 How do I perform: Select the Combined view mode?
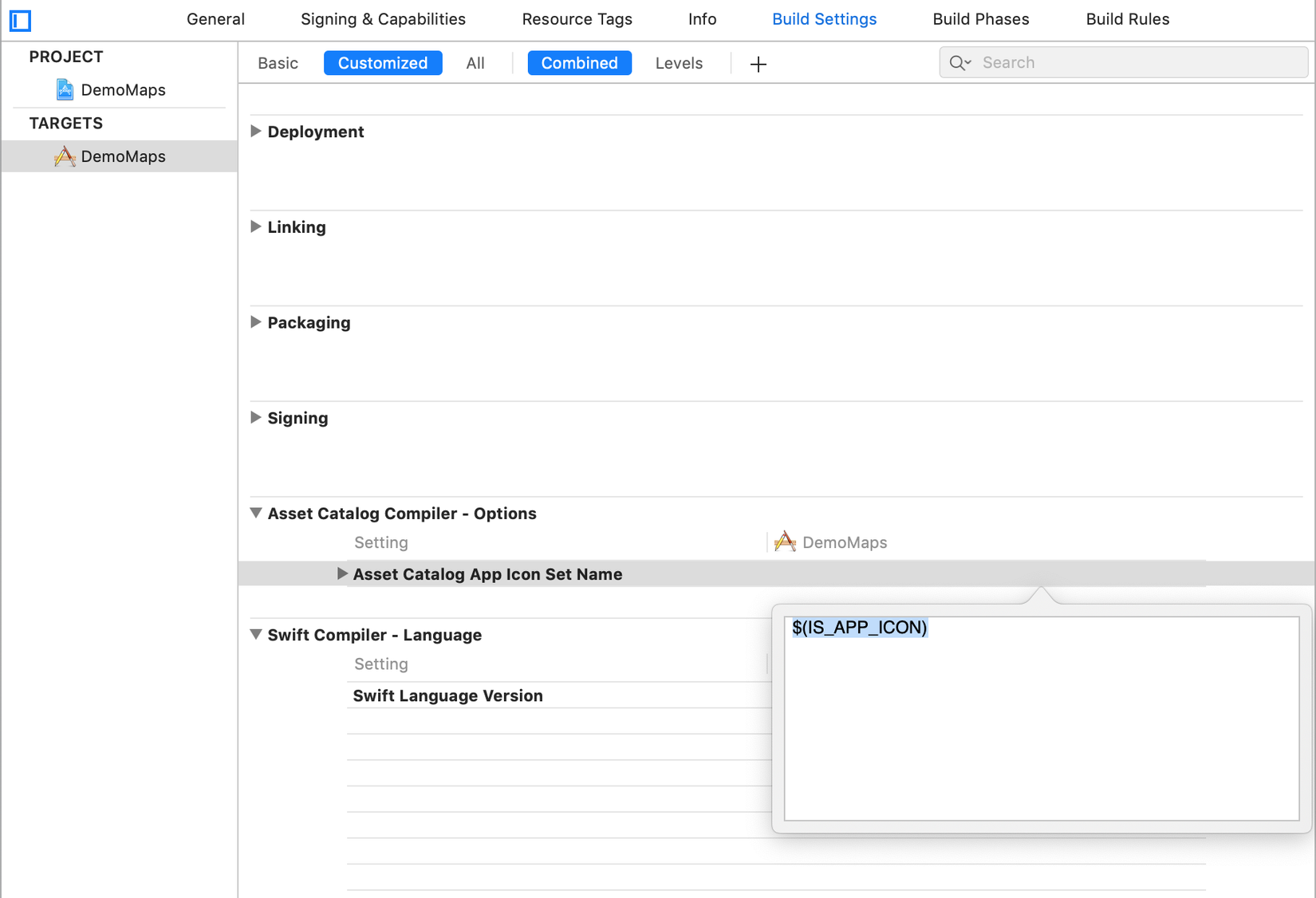tap(580, 63)
